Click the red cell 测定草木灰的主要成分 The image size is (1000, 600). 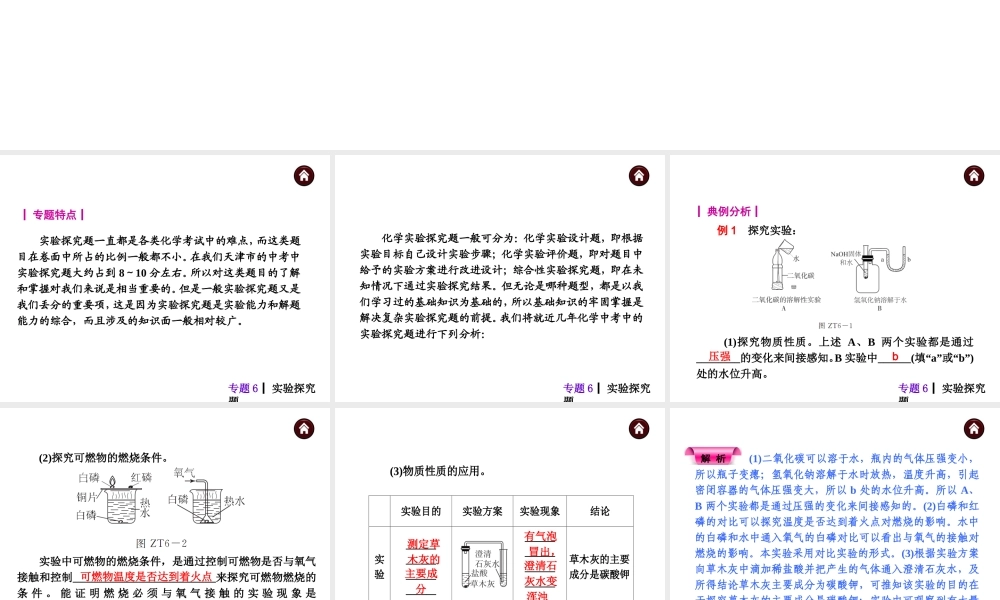click(422, 566)
